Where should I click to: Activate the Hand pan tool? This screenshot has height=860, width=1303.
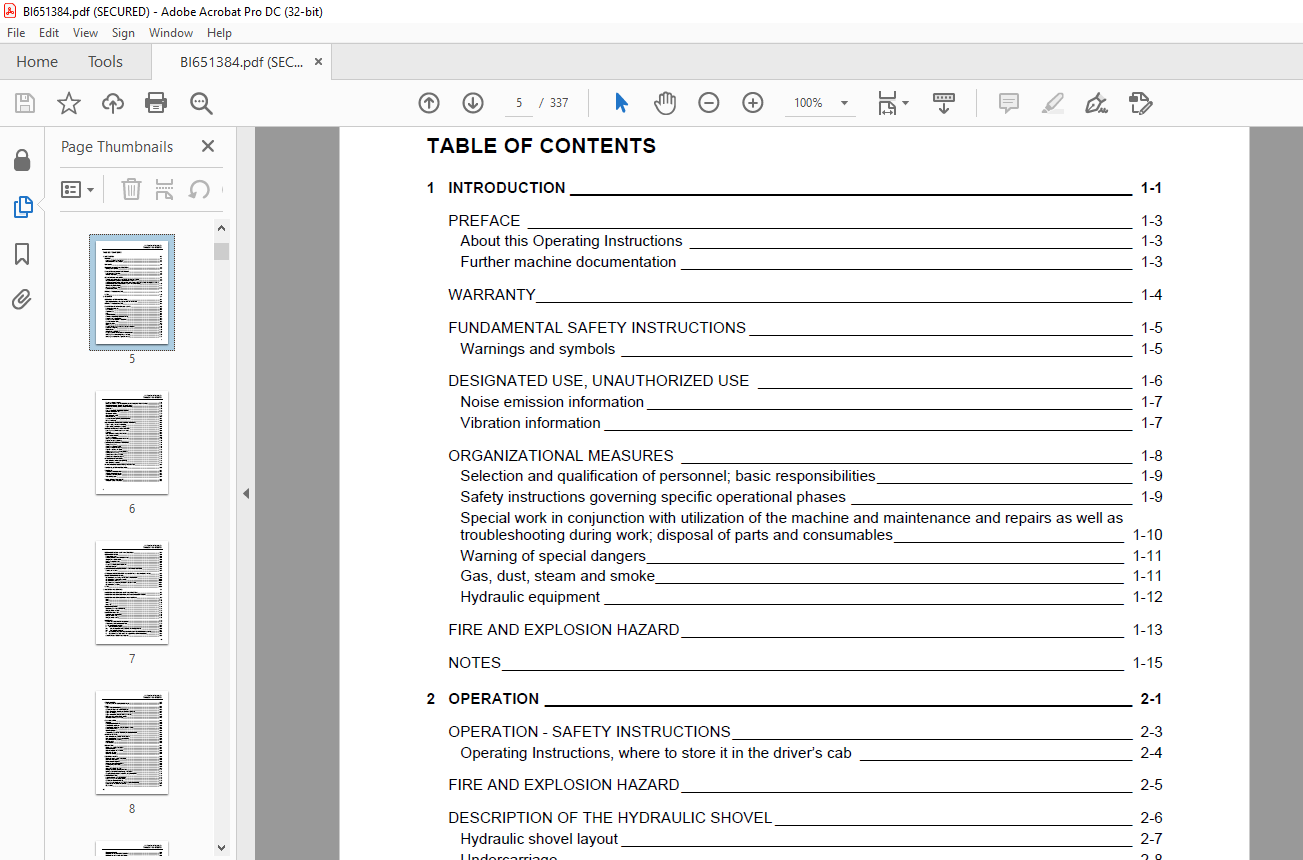pyautogui.click(x=665, y=103)
